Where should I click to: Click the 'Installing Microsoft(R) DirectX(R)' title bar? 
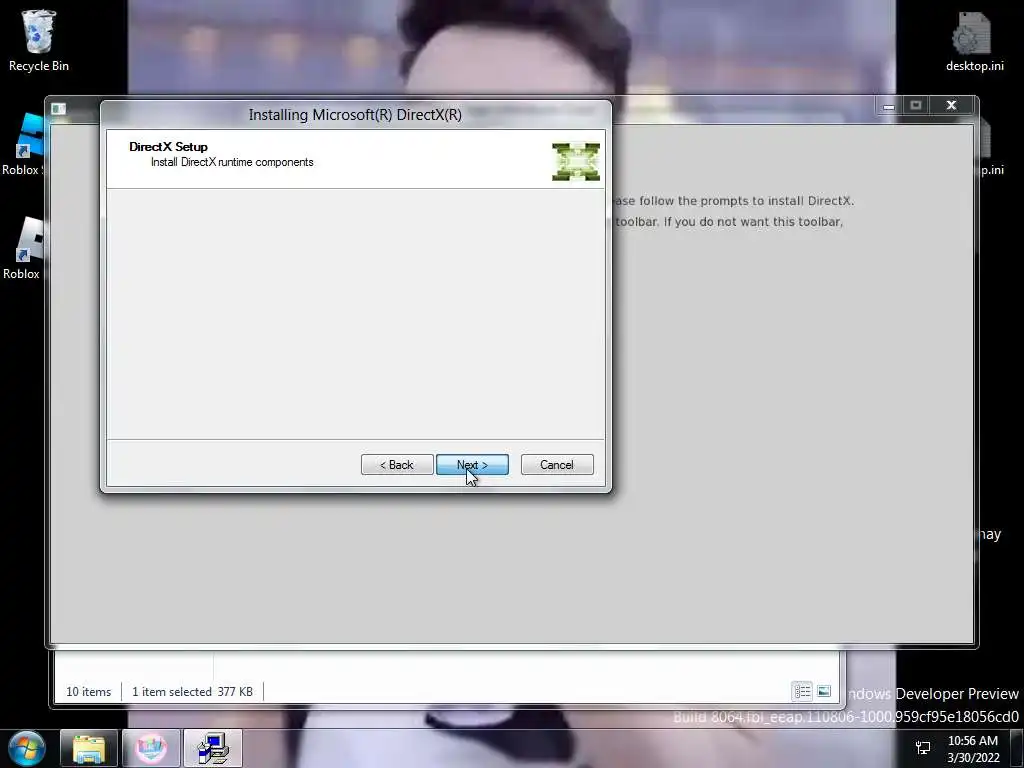[355, 115]
